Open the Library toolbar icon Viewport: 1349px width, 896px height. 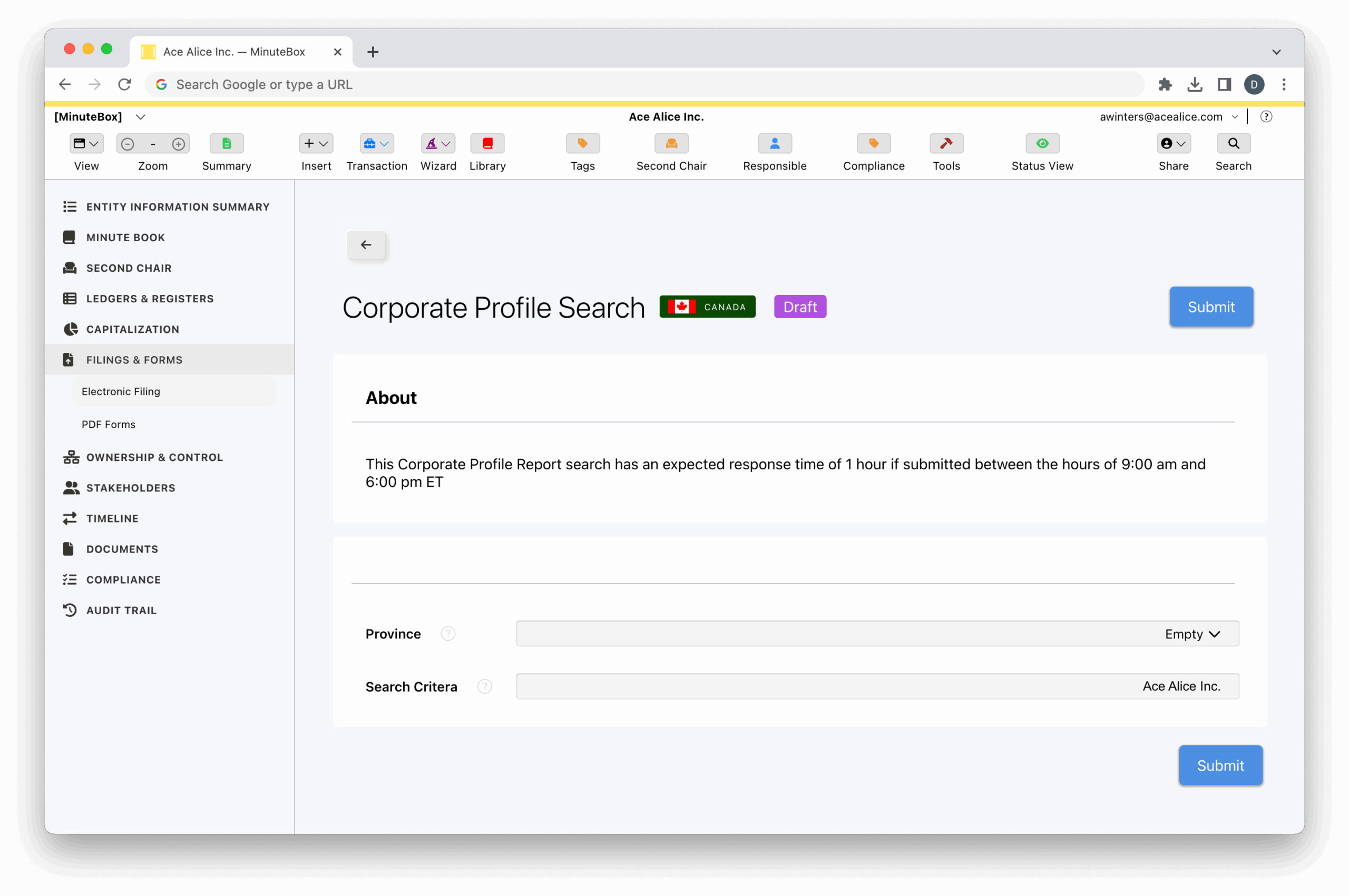pos(487,143)
